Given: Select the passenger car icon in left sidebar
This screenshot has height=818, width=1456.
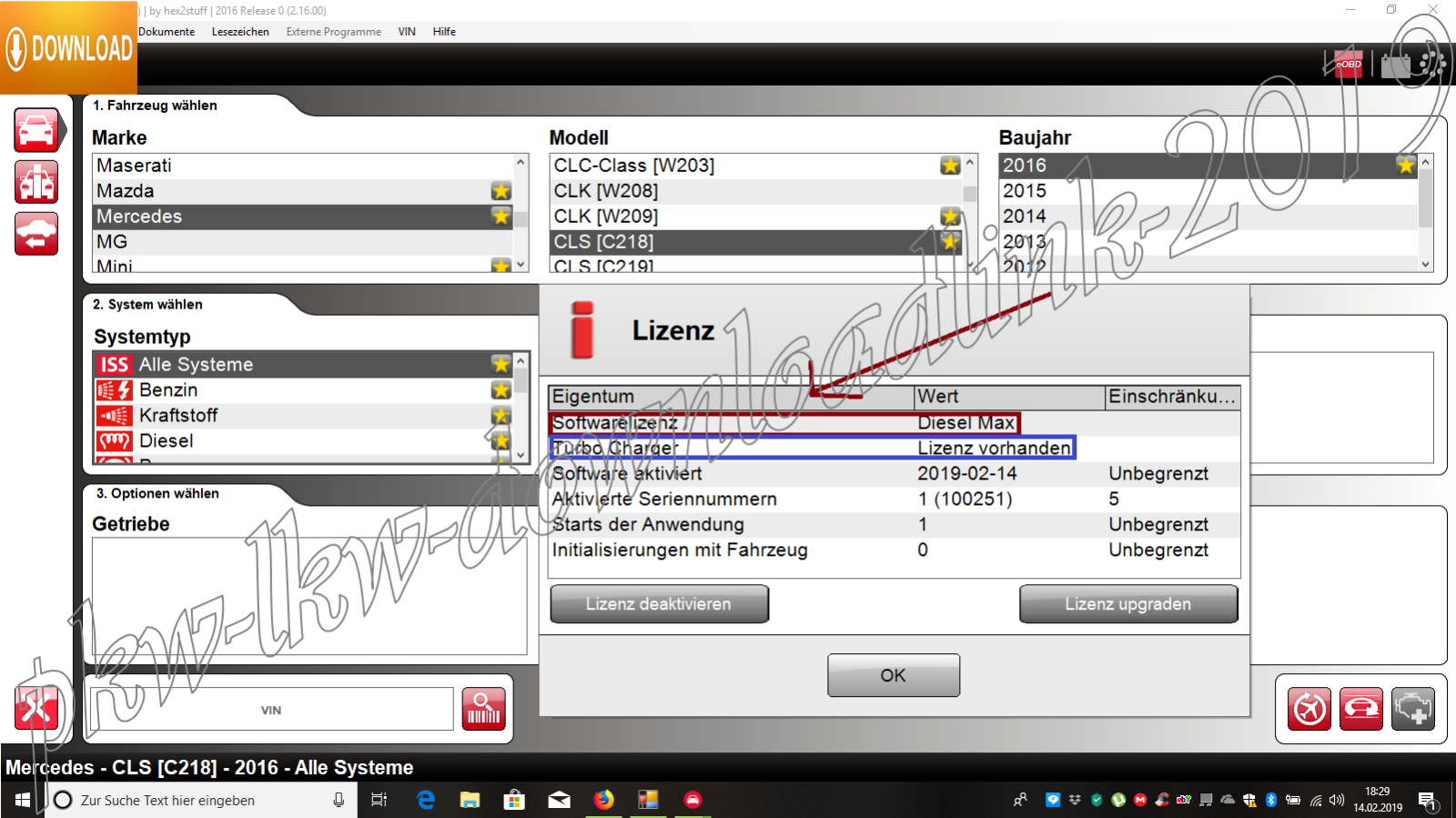Looking at the screenshot, I should point(37,130).
